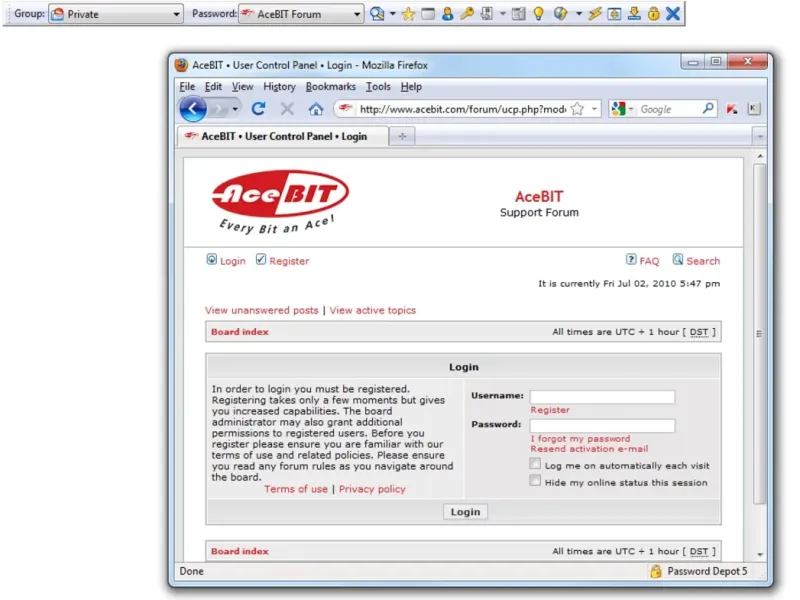Image resolution: width=800 pixels, height=600 pixels.
Task: Open dropdown arrow next to search icon
Action: pos(392,14)
